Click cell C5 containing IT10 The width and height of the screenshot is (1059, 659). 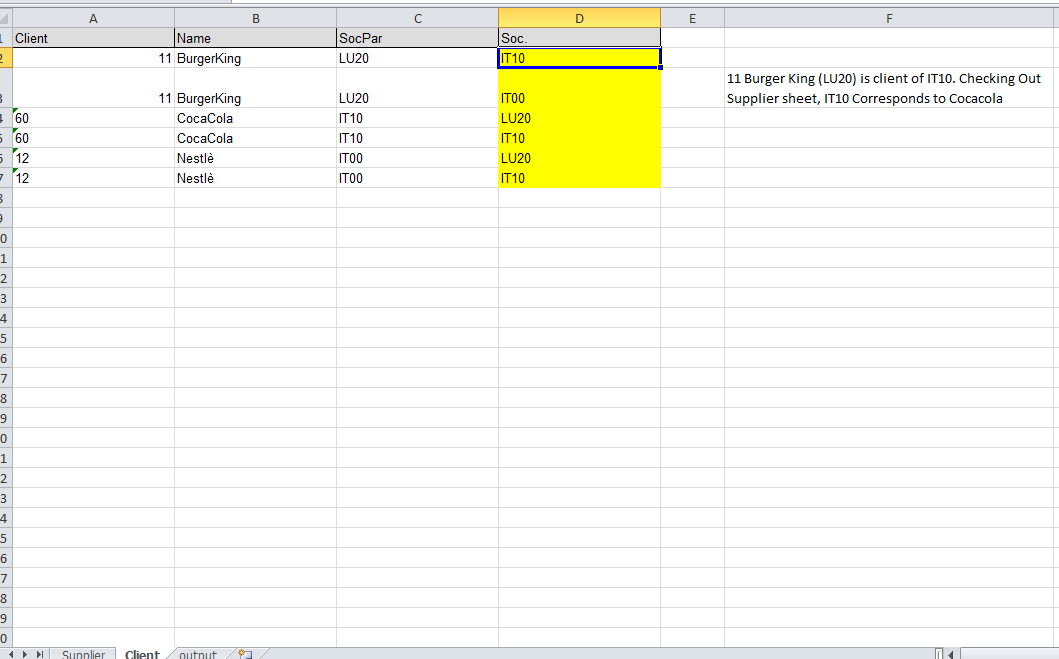[417, 138]
